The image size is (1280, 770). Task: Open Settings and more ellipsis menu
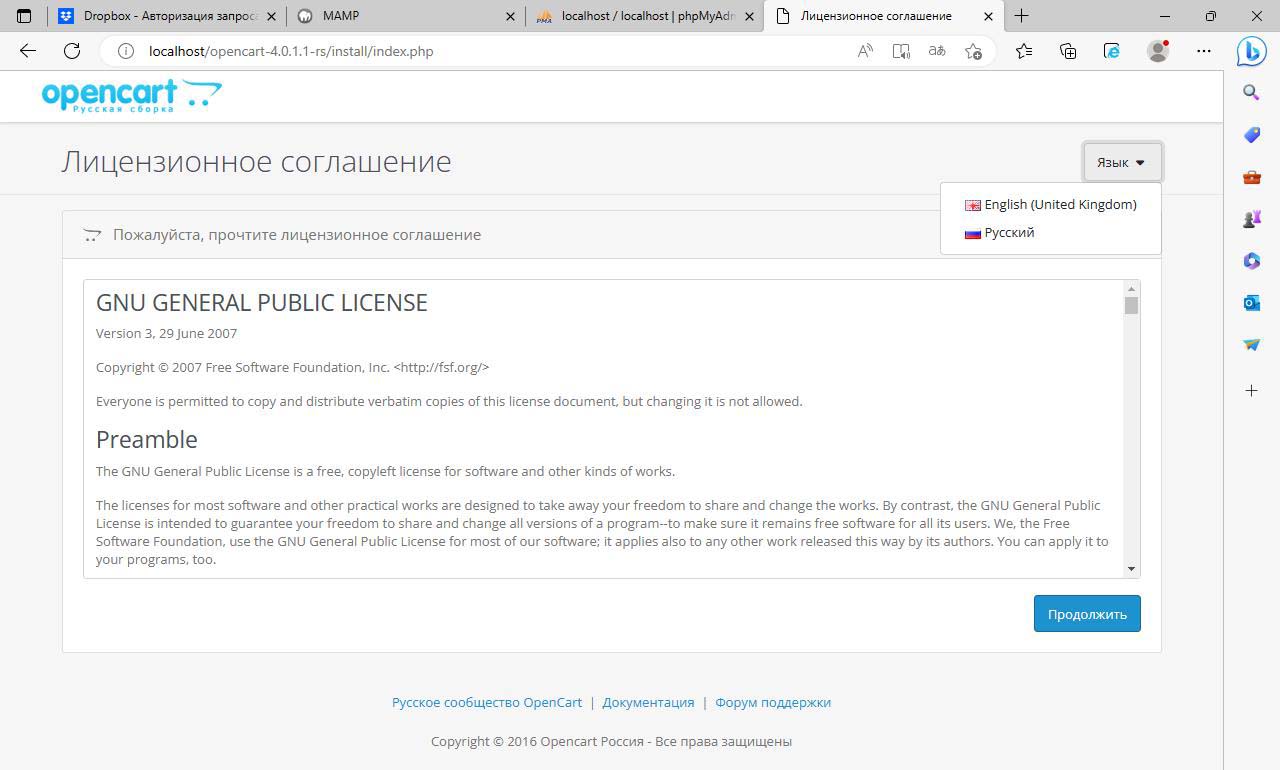pyautogui.click(x=1204, y=51)
